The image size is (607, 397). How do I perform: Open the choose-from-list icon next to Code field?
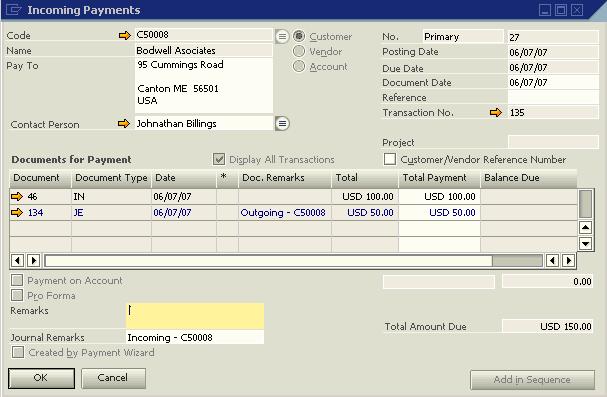click(282, 37)
